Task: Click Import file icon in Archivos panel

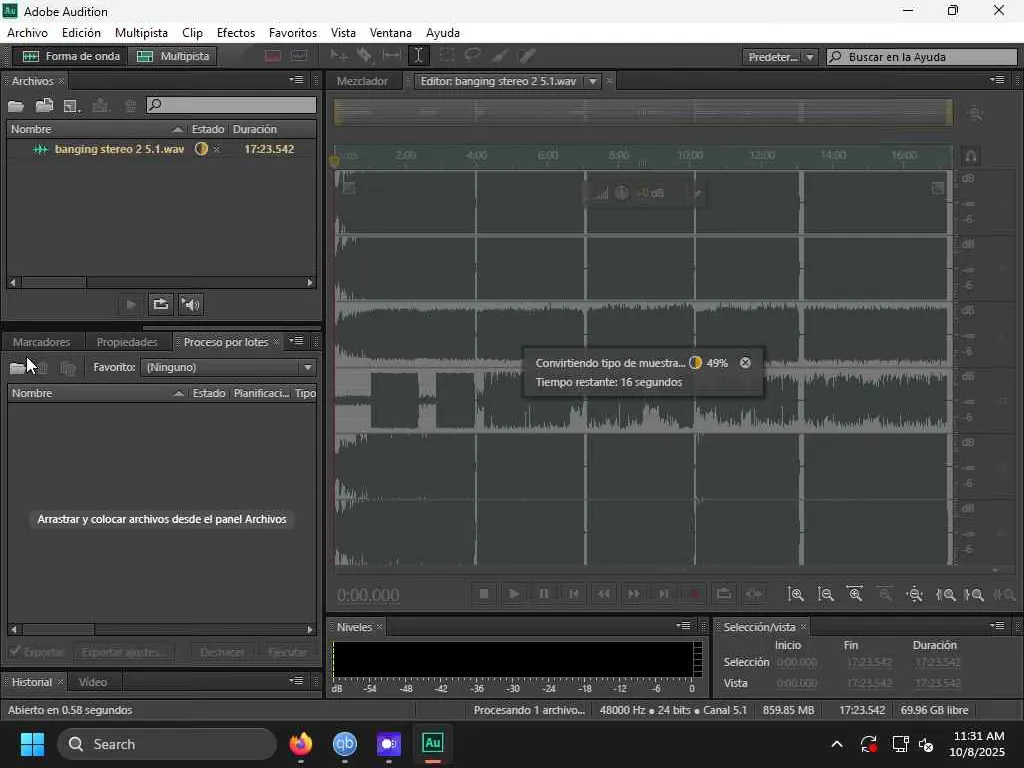Action: coord(44,106)
